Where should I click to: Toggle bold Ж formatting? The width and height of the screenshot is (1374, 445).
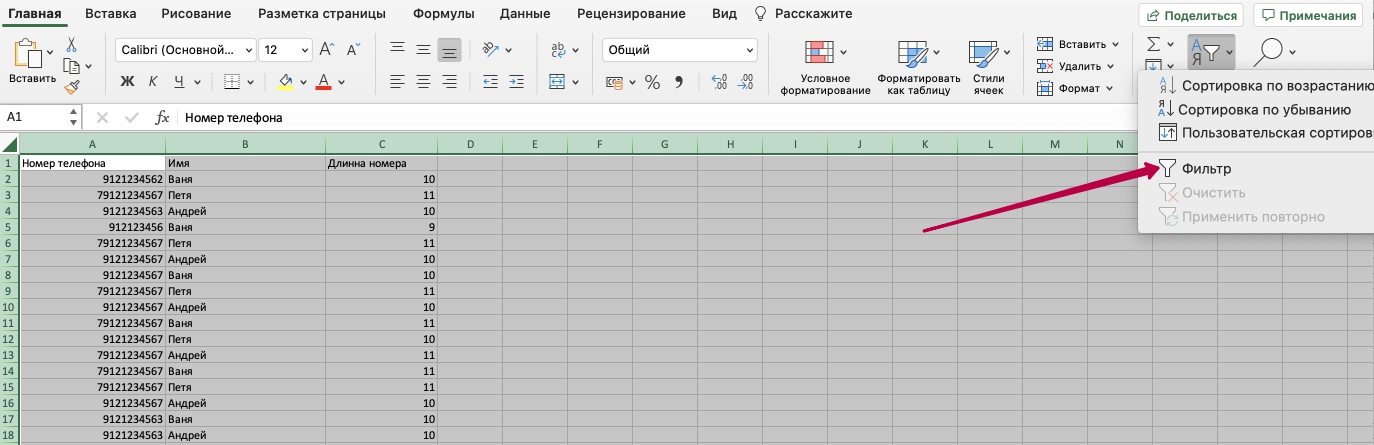click(x=127, y=82)
